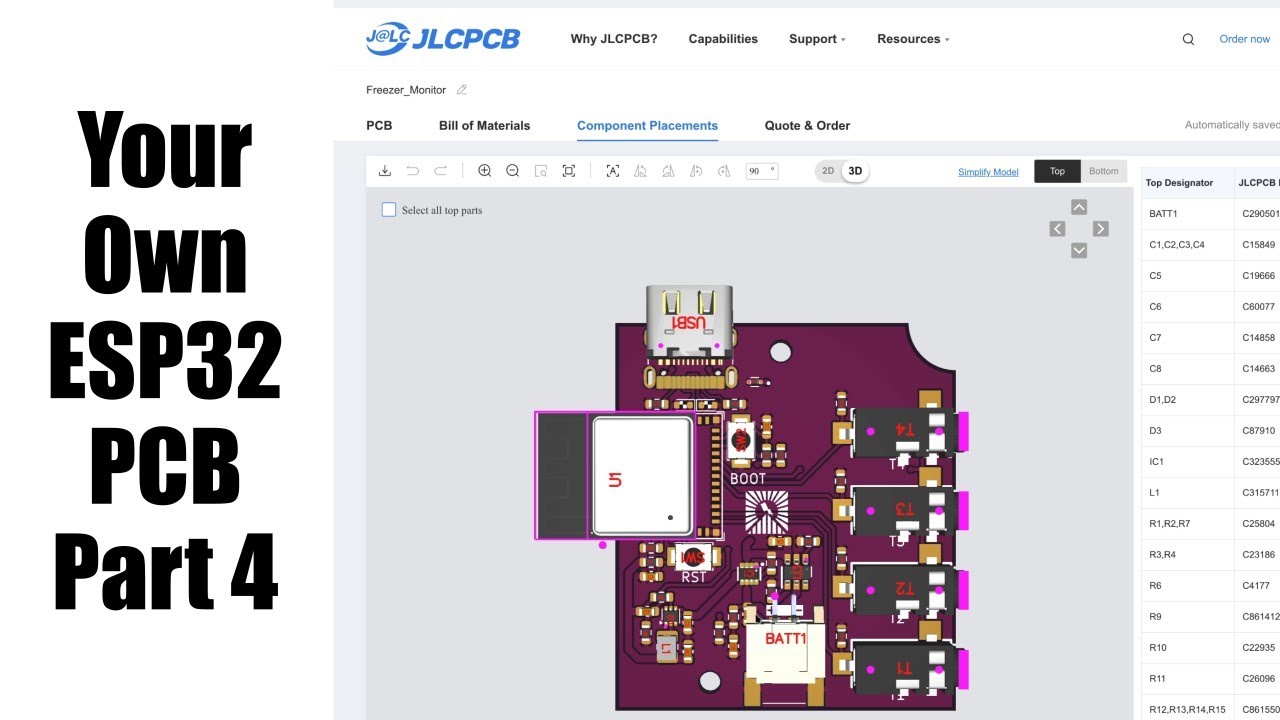Select the R3,R4 table row
The width and height of the screenshot is (1280, 720).
coord(1211,555)
